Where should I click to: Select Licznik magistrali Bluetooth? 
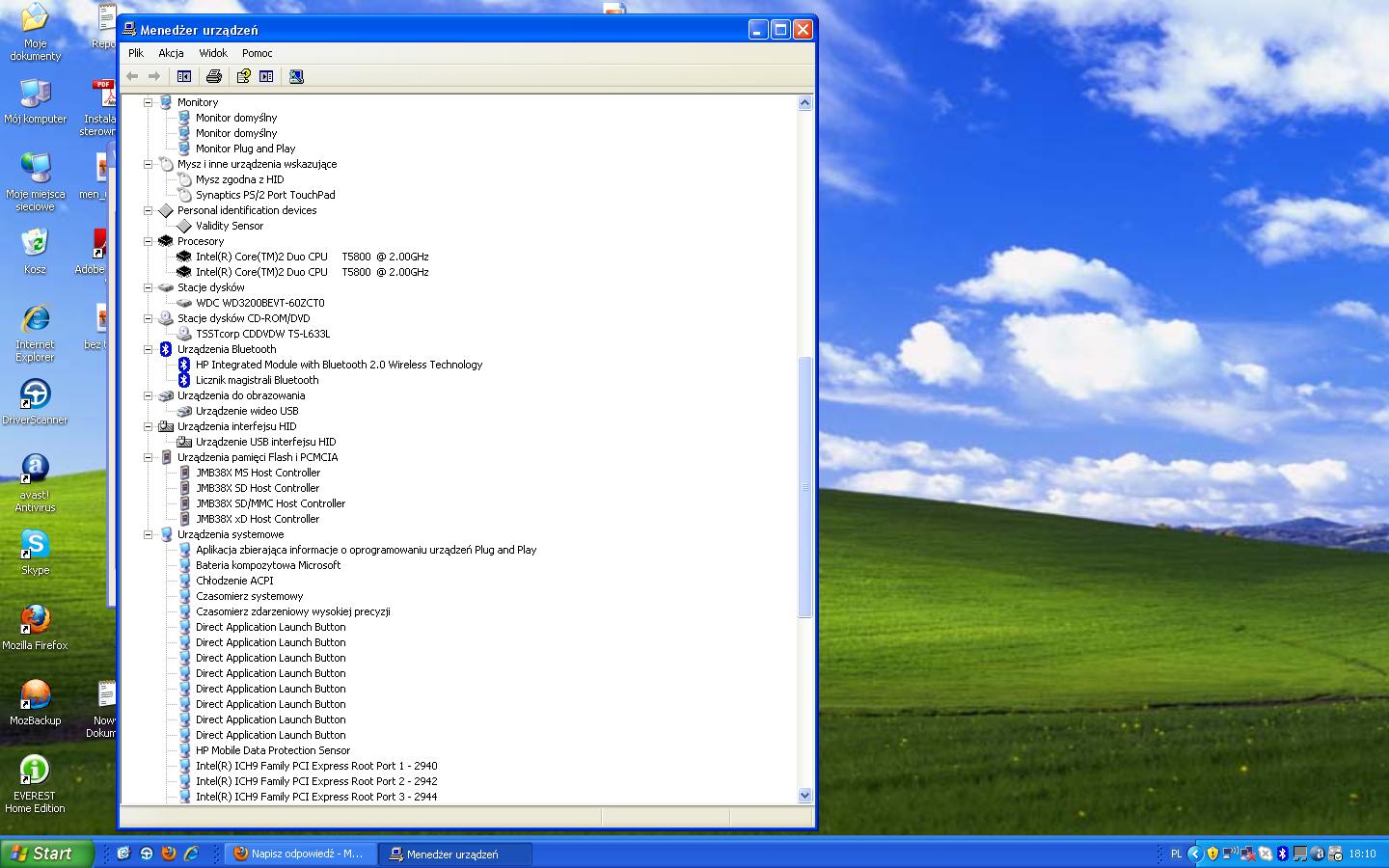257,380
